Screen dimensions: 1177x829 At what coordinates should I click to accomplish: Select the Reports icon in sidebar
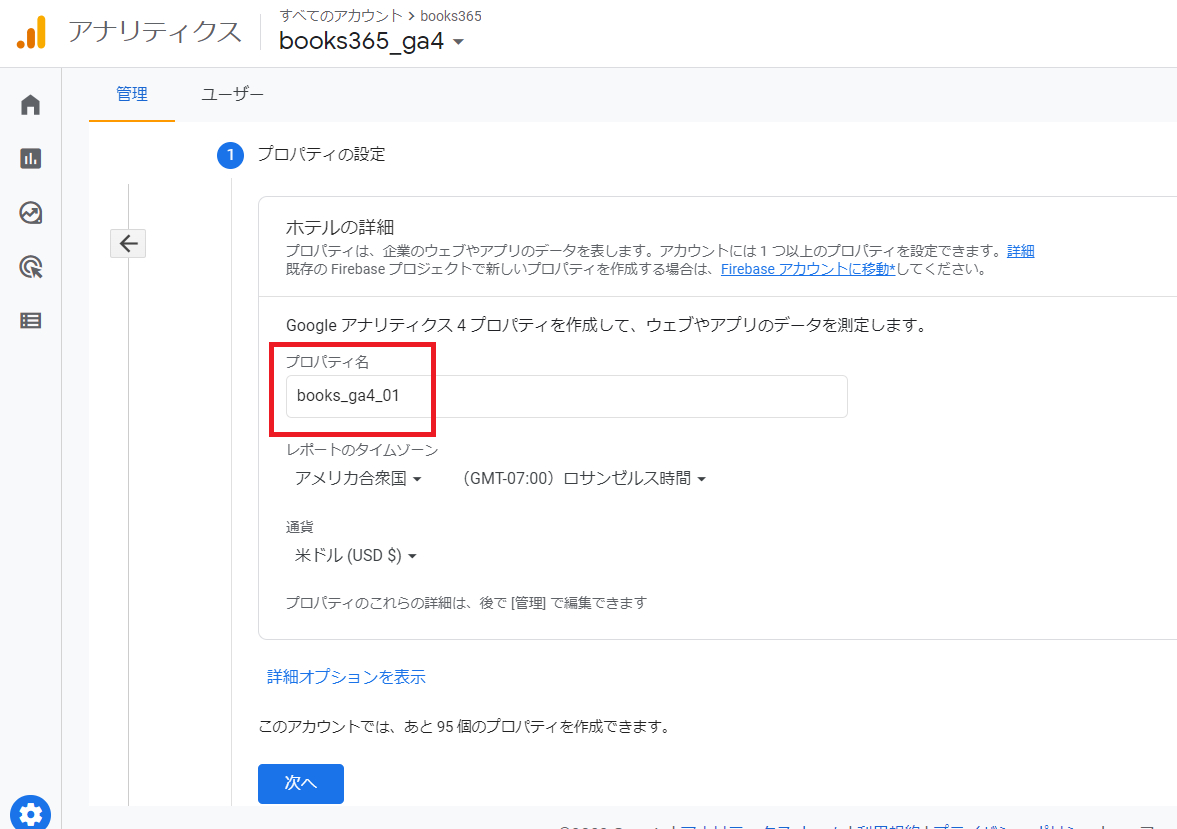(x=30, y=158)
